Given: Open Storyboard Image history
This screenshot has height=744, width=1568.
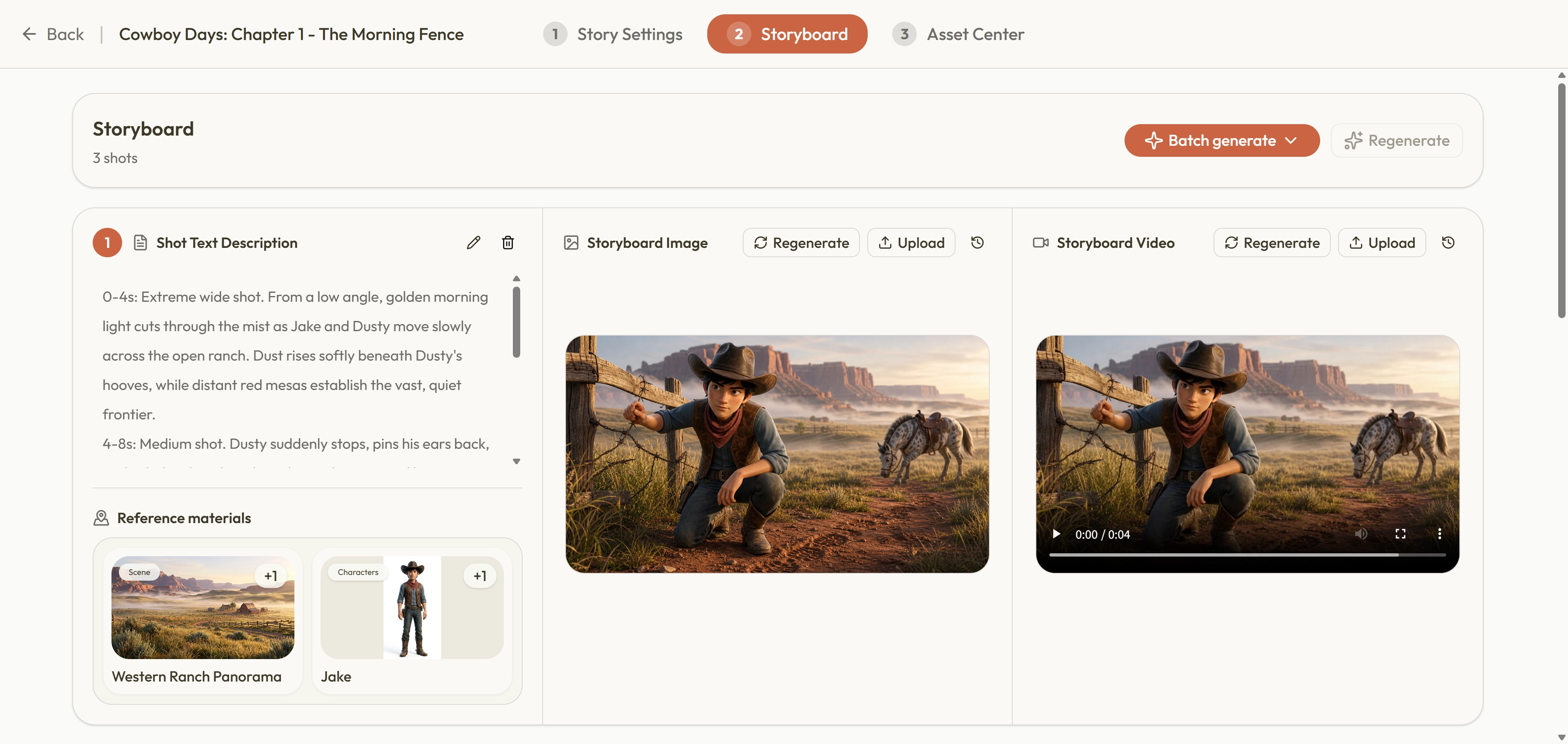Looking at the screenshot, I should coord(977,243).
